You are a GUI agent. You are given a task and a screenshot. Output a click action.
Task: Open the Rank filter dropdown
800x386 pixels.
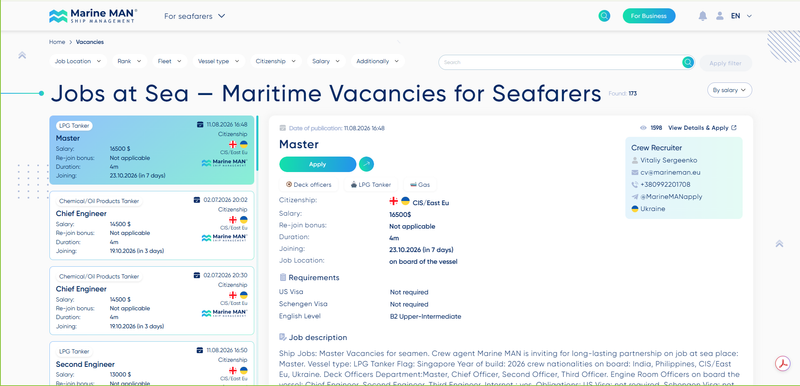[x=130, y=61]
